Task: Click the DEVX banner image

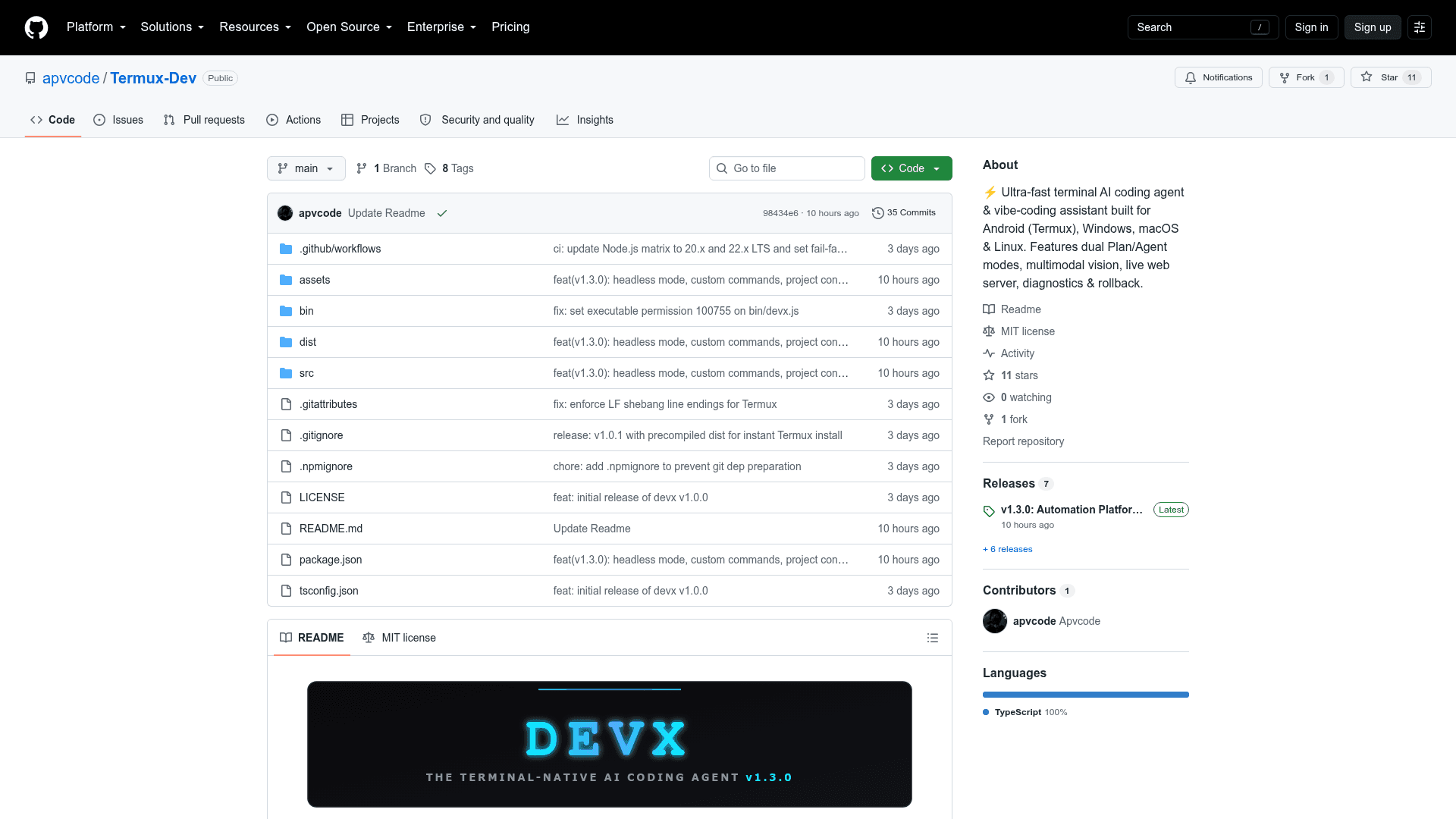Action: click(610, 744)
